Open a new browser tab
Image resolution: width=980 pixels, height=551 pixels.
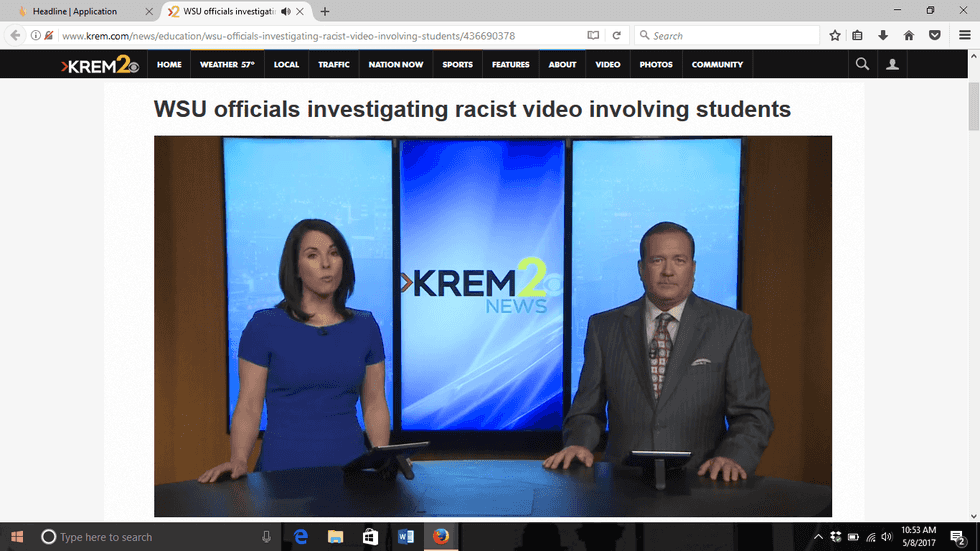[325, 11]
